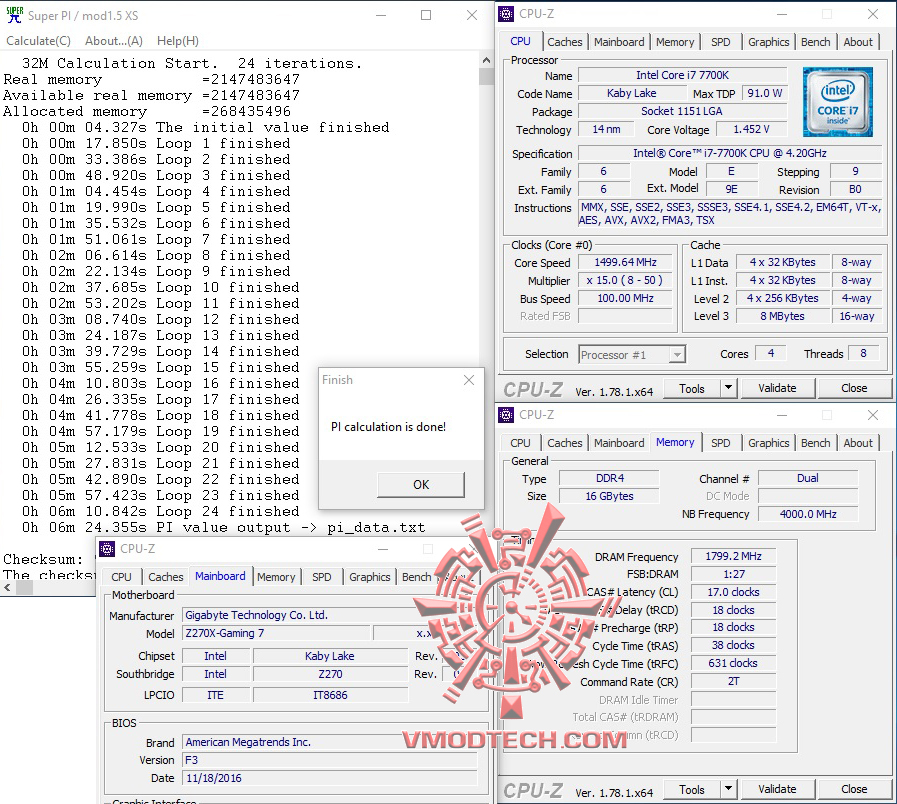Select Bench tab in Memory CPU-Z window

click(x=815, y=443)
